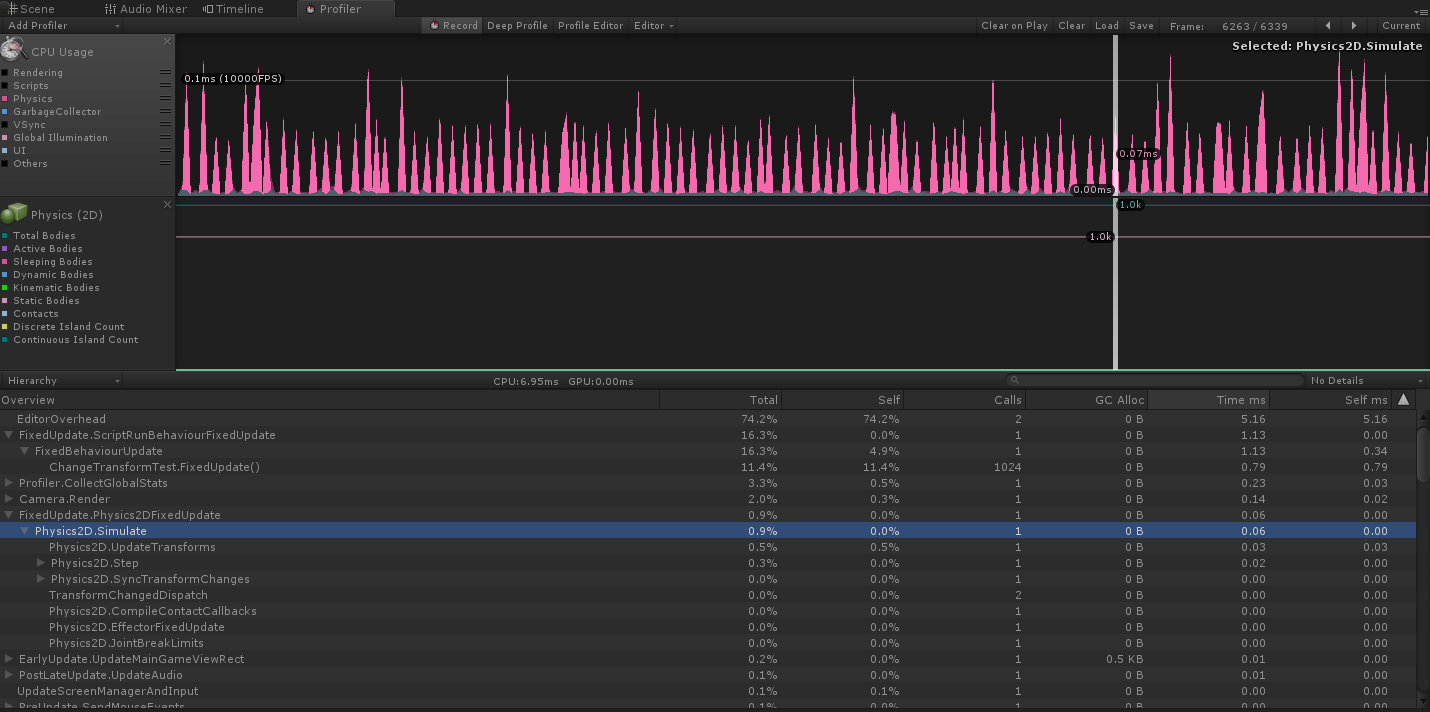Screen dimensions: 1430x712
Task: Toggle Physics category in CPU chart
Action: 5,99
